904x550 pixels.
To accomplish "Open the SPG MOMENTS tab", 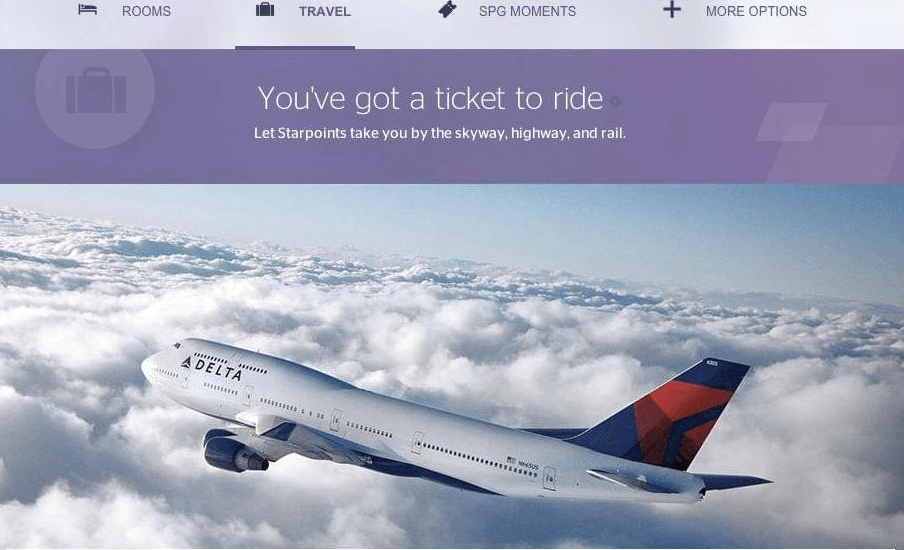I will tap(527, 11).
